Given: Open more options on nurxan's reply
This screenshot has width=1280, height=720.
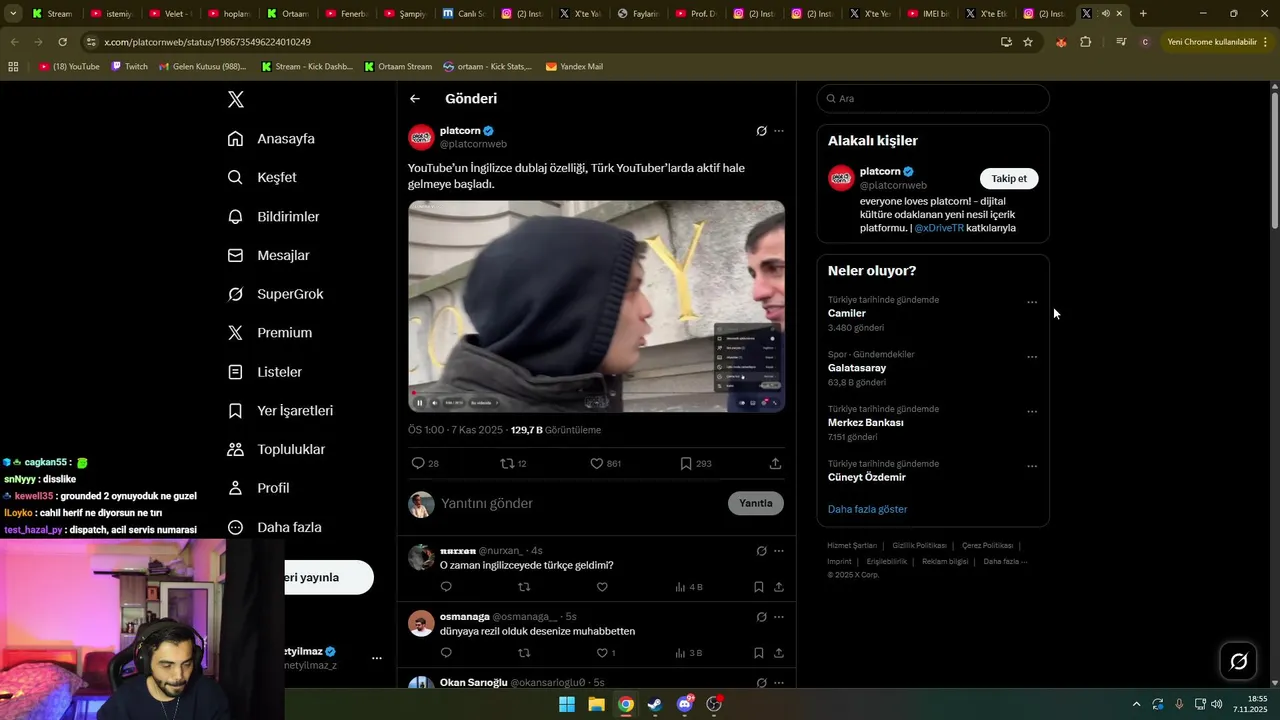Looking at the screenshot, I should pos(779,551).
